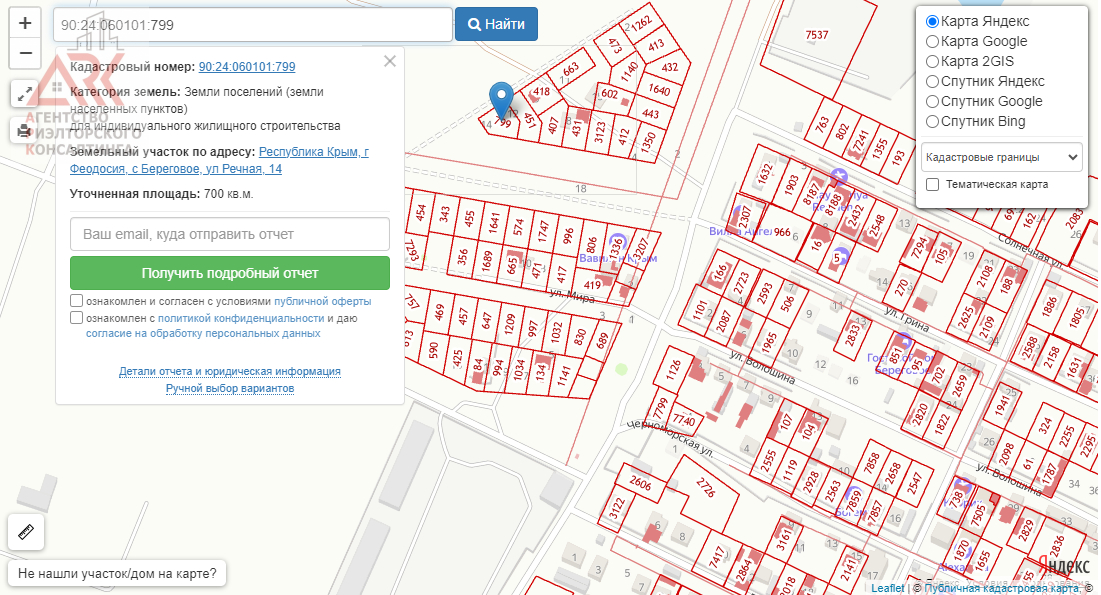Switch to Спутник Яндекс layer
The image size is (1101, 595).
[933, 81]
